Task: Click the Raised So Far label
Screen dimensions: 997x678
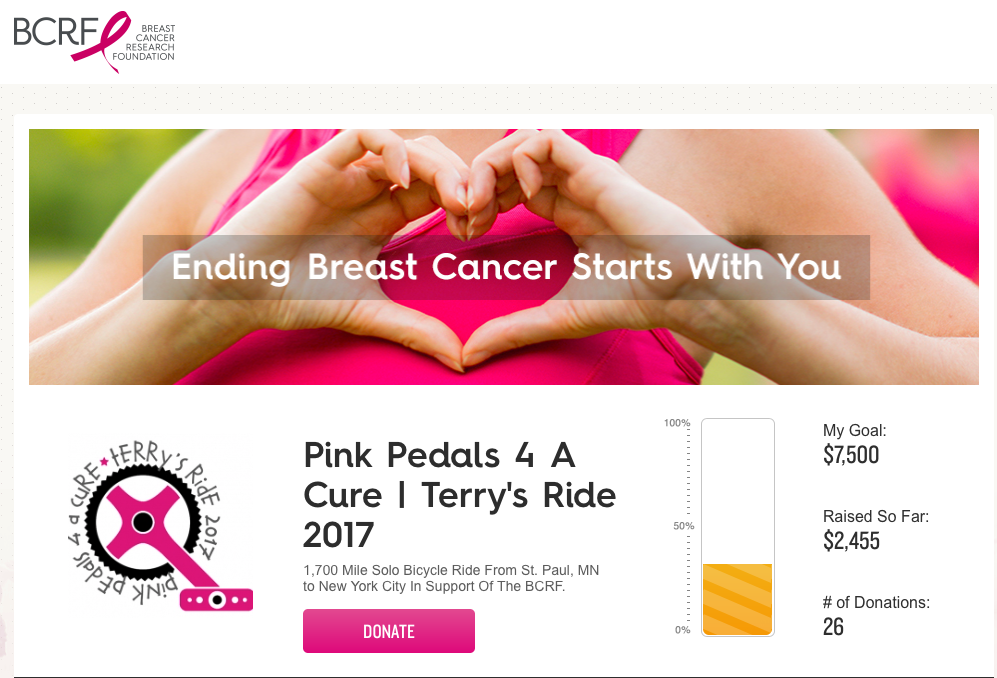Action: click(876, 517)
